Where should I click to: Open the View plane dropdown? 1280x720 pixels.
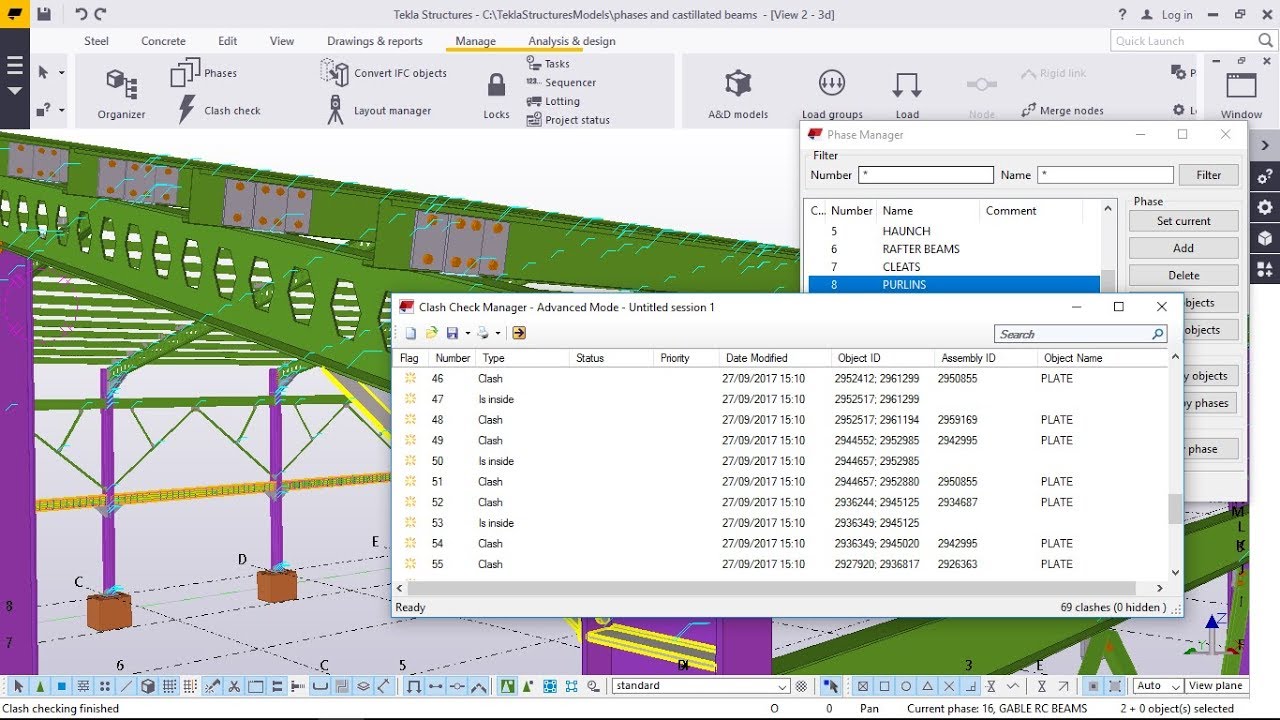pos(1216,686)
